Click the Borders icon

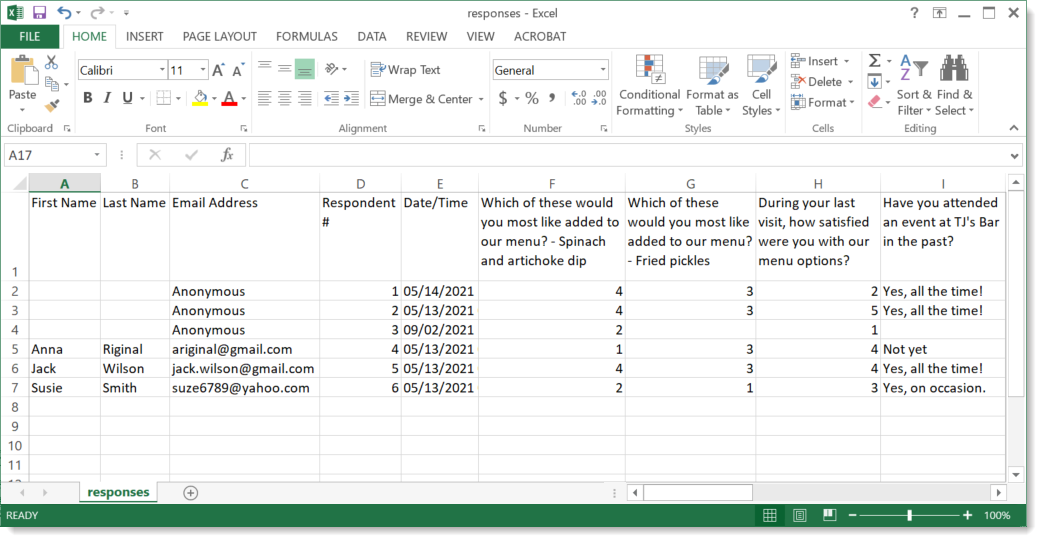pyautogui.click(x=163, y=98)
